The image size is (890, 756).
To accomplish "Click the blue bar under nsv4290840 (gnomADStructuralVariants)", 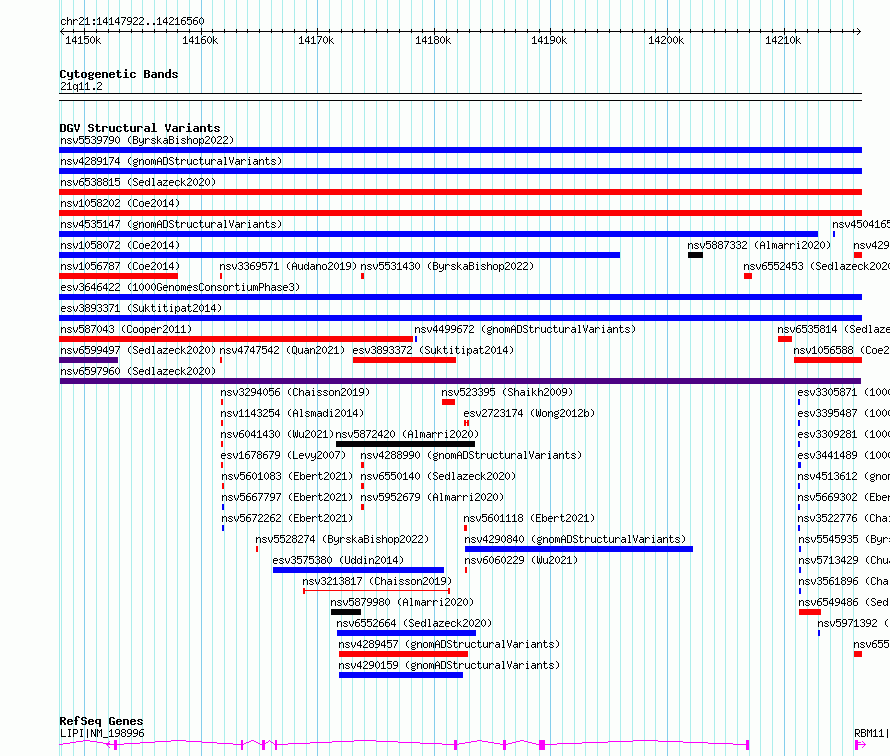I will [579, 549].
